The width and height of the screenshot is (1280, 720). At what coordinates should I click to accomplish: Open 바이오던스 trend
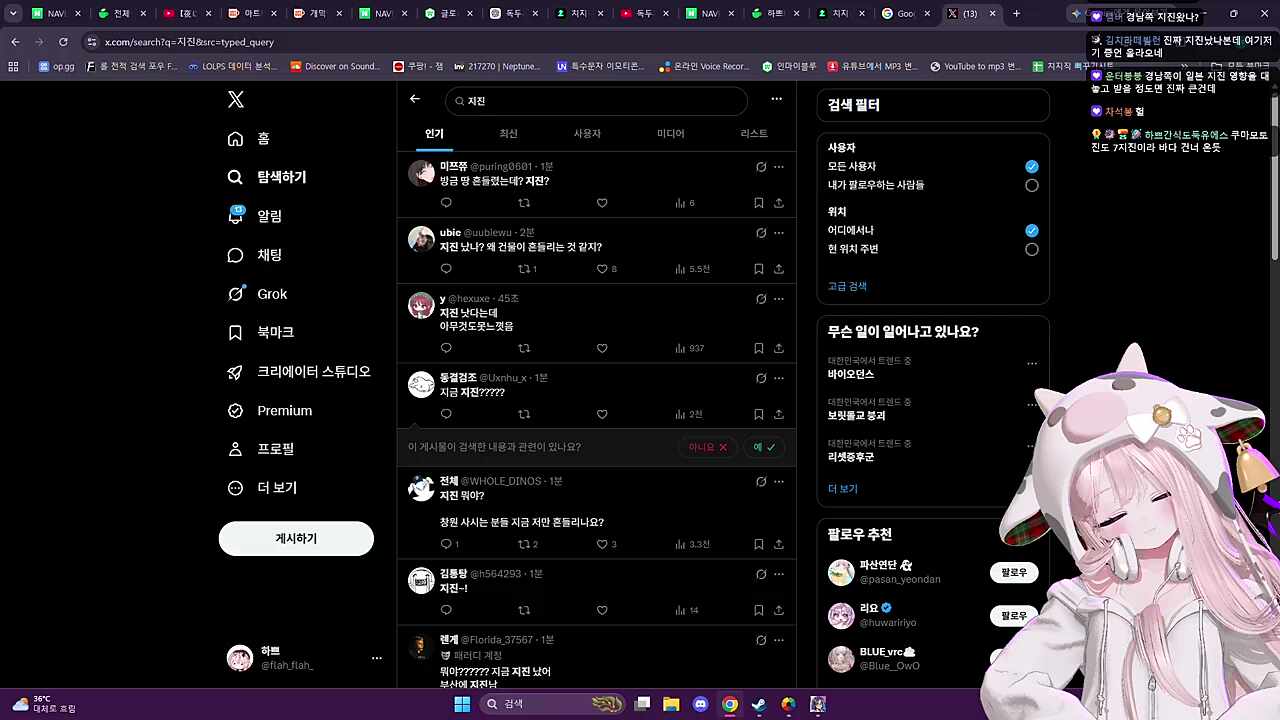pos(851,374)
